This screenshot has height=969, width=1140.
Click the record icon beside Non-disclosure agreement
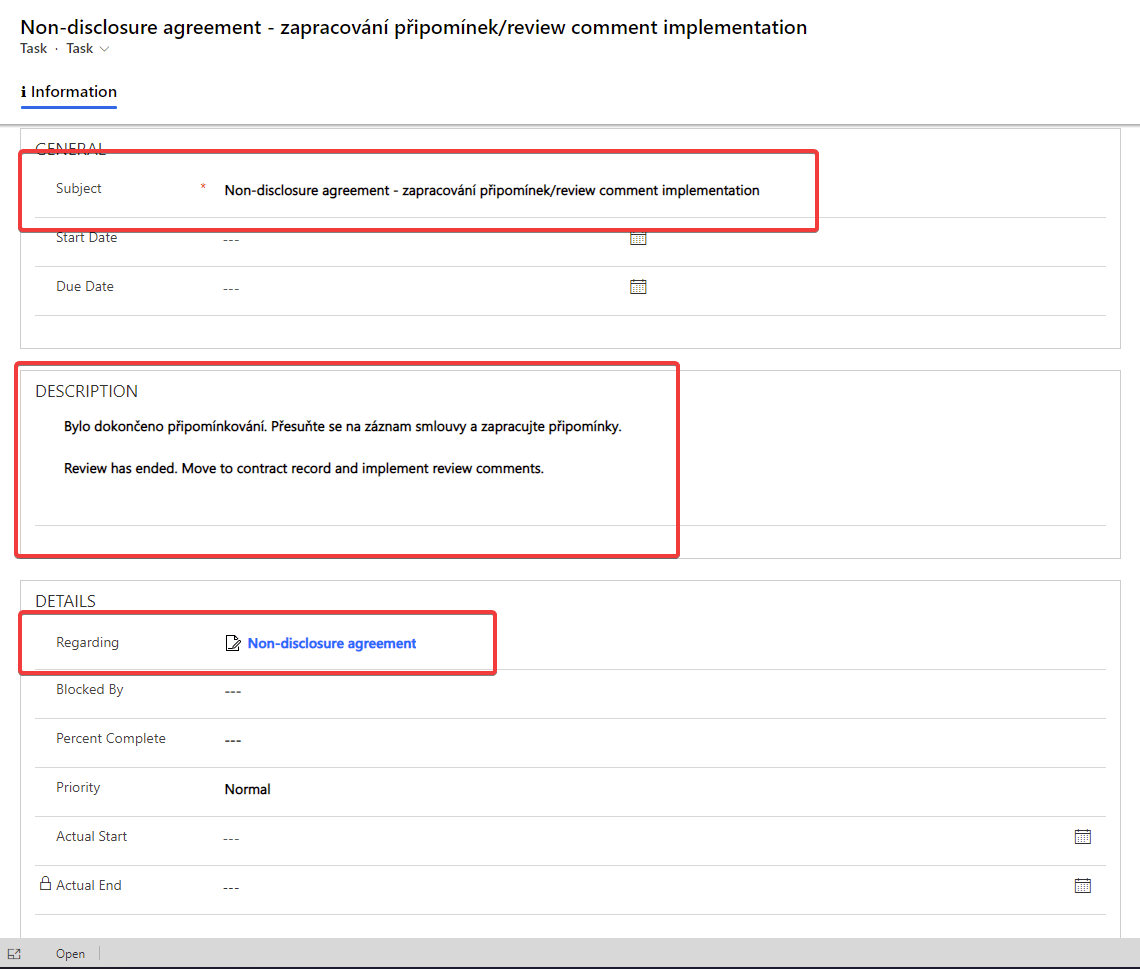pyautogui.click(x=233, y=643)
